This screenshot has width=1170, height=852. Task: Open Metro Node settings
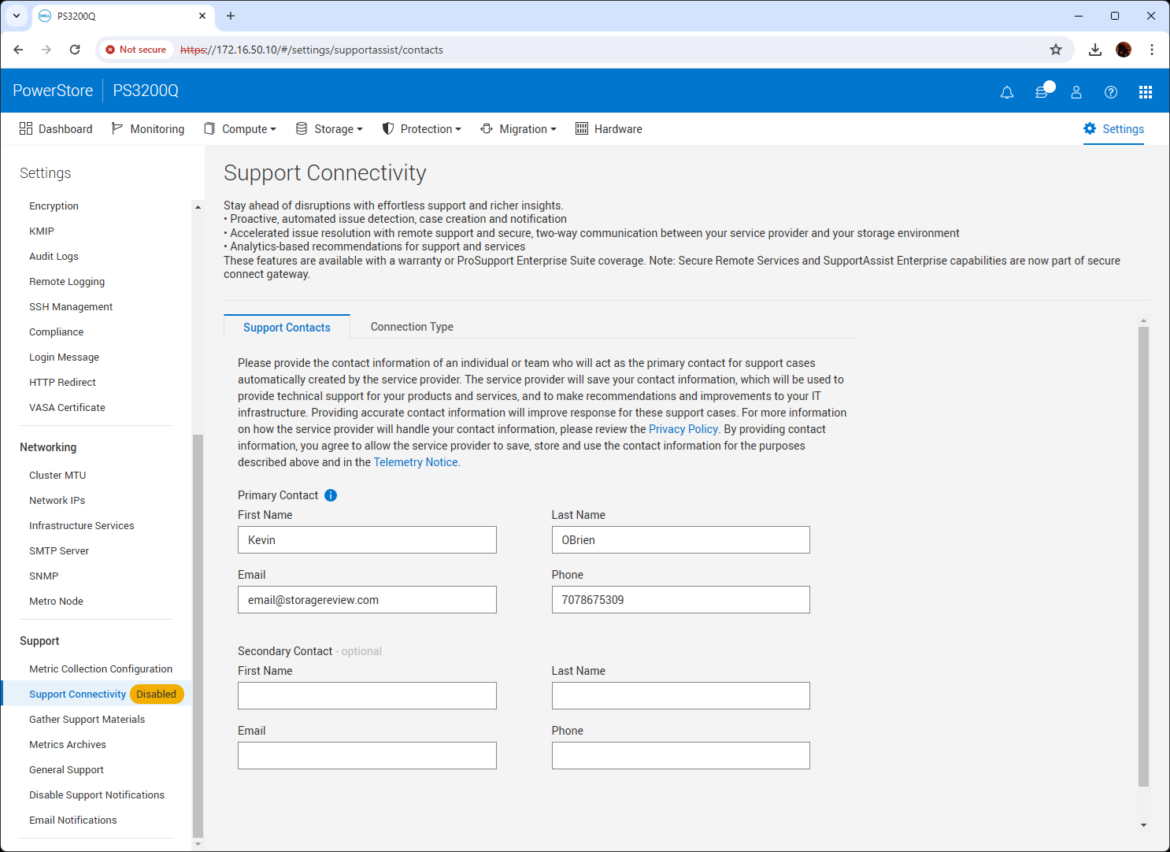(x=56, y=601)
